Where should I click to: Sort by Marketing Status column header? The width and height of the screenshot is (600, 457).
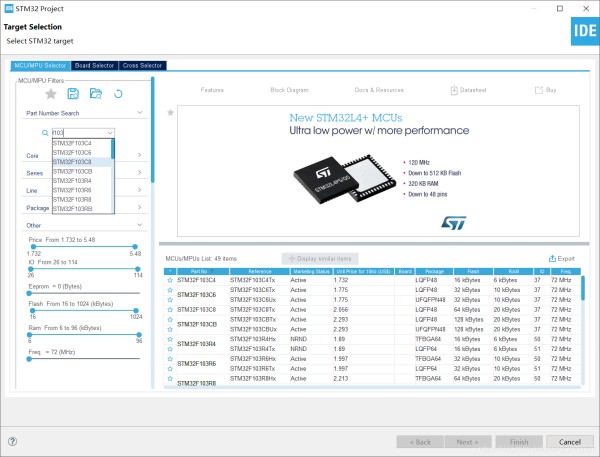click(311, 271)
